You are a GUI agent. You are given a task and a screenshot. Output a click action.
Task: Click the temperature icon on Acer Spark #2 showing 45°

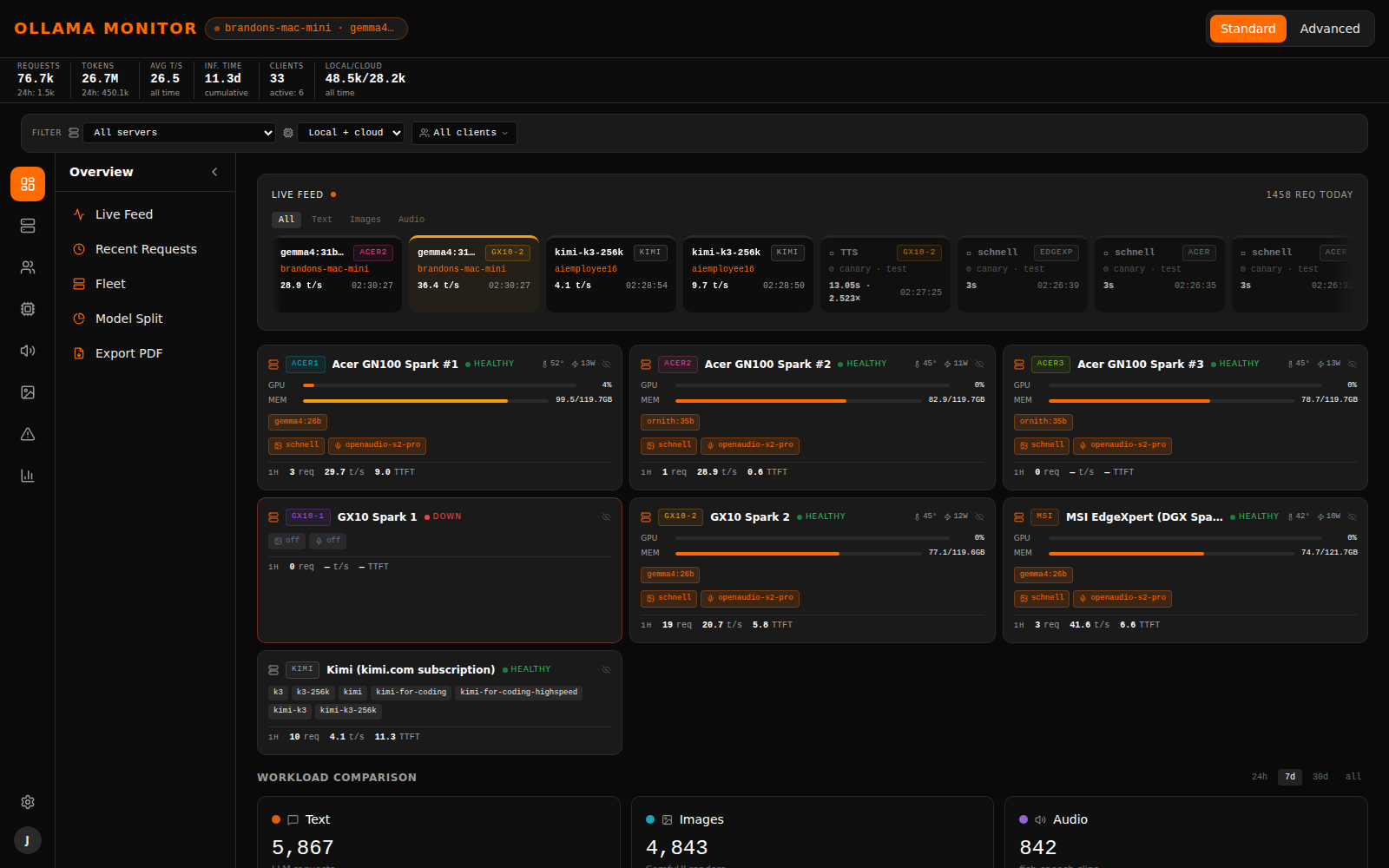918,364
